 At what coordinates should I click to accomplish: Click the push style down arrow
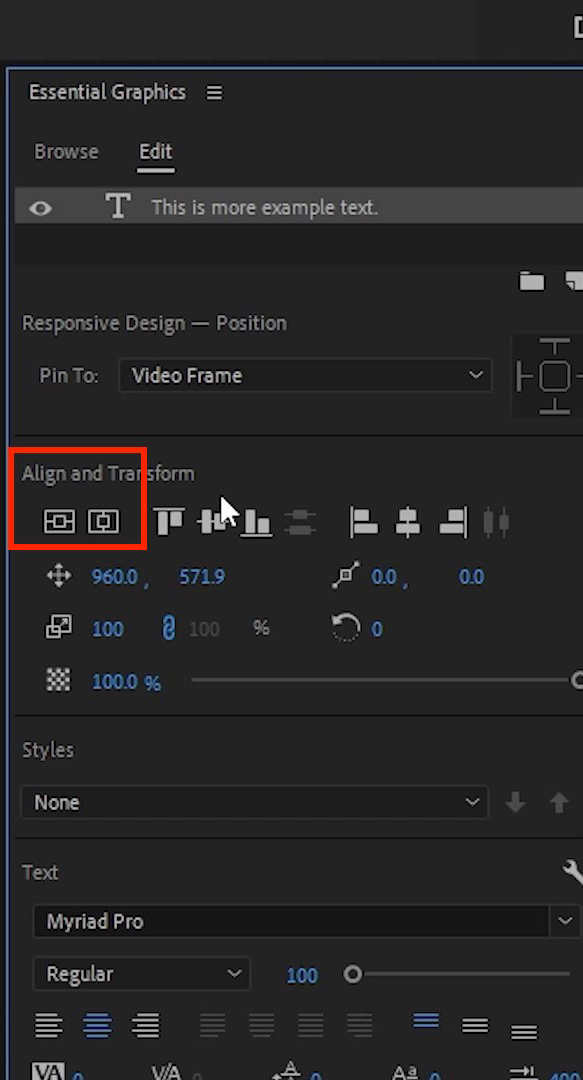click(x=515, y=802)
